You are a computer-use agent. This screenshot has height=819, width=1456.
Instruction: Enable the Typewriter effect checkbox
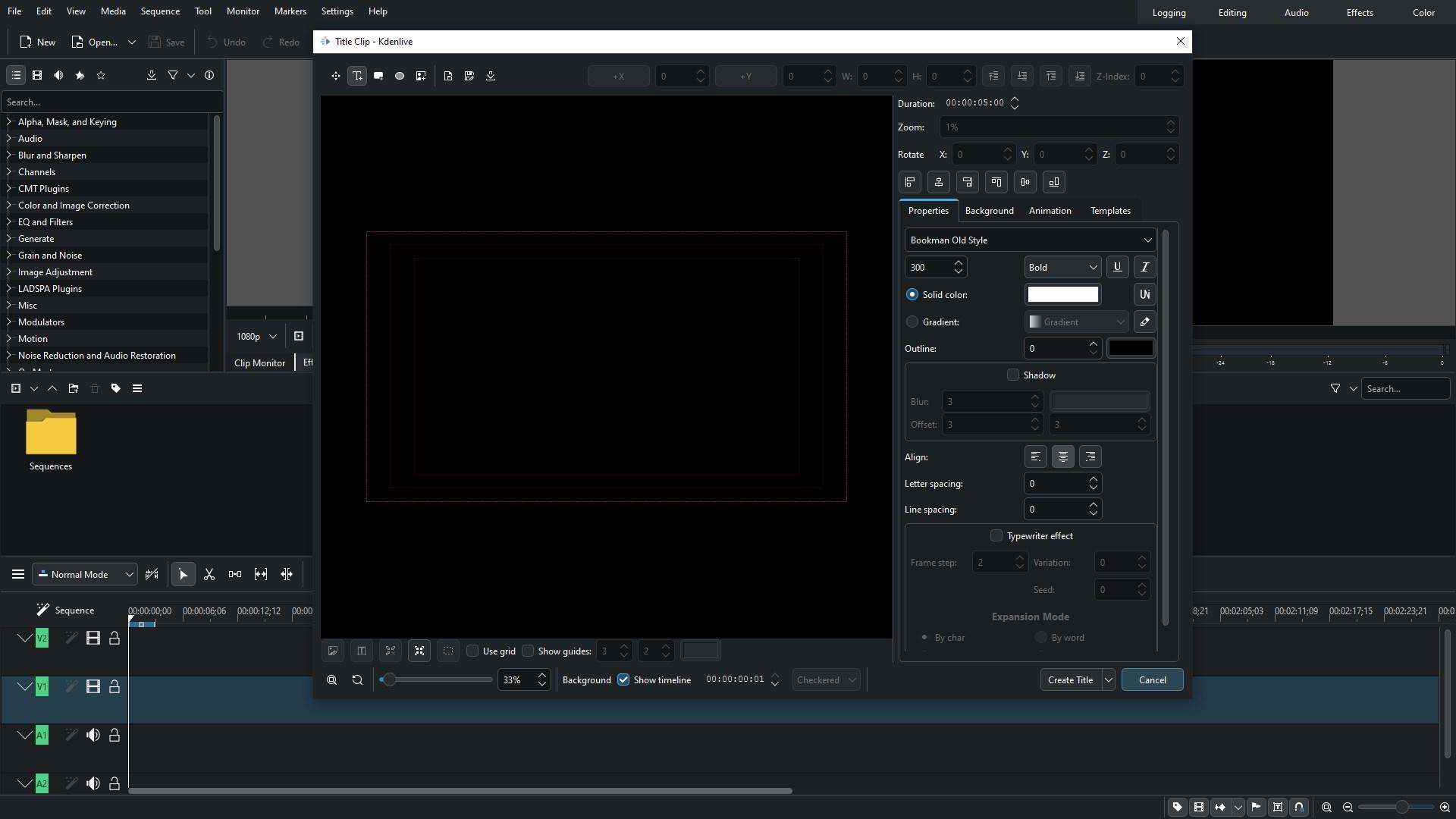tap(996, 535)
